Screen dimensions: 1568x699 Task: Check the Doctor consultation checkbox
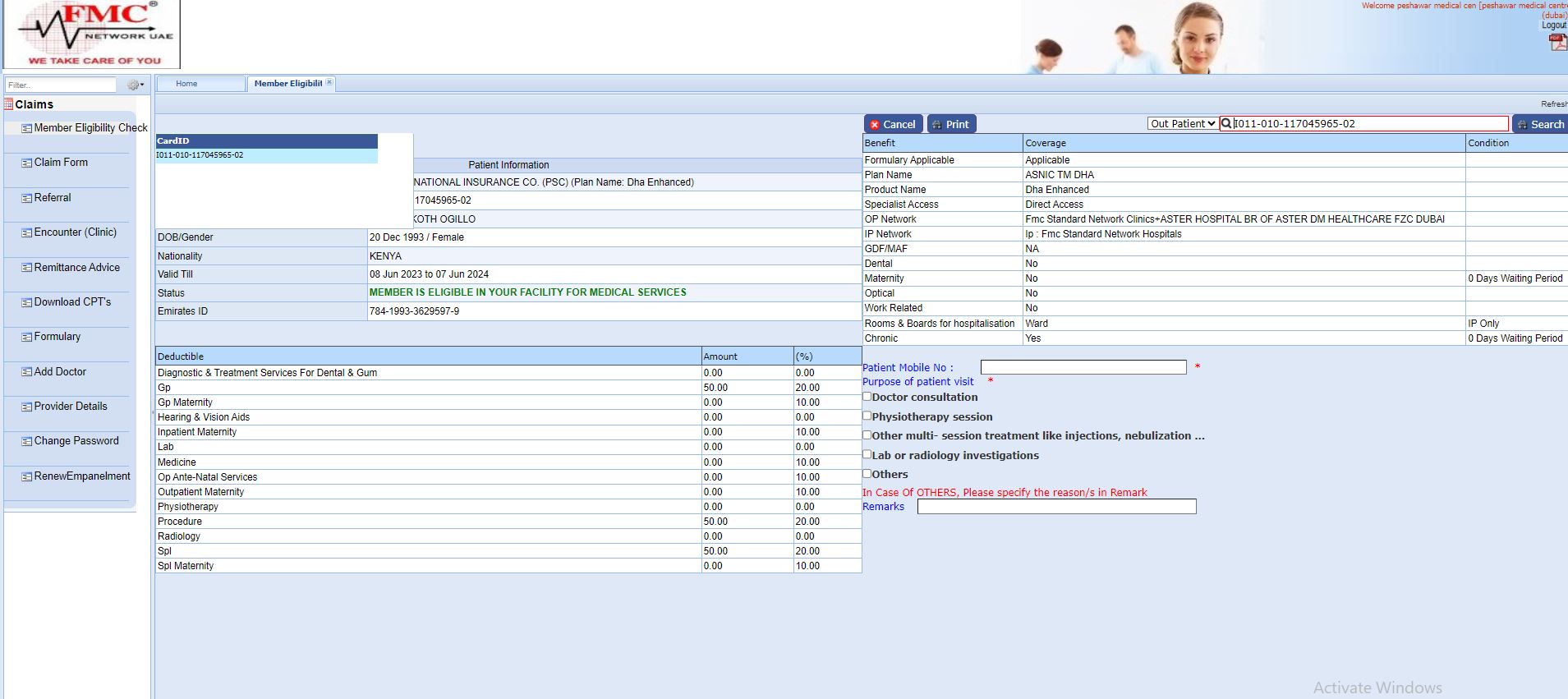pyautogui.click(x=867, y=397)
